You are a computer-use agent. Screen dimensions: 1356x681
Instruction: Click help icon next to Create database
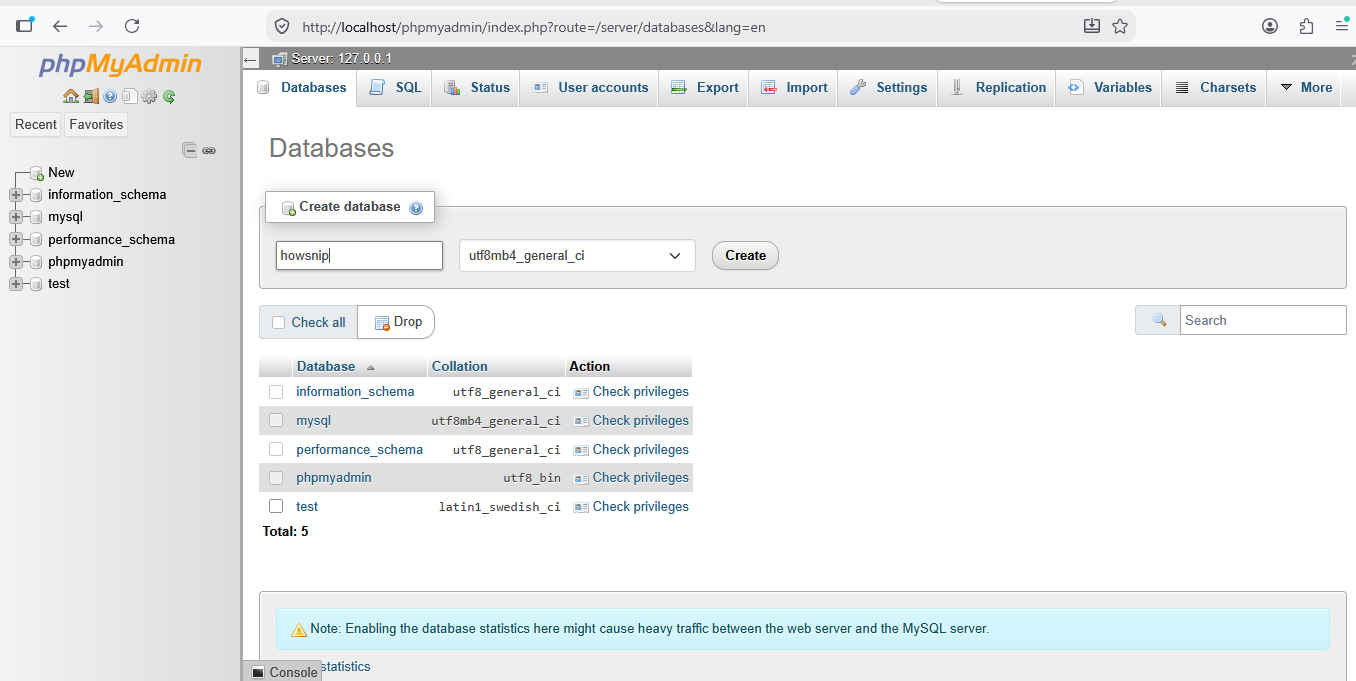[416, 208]
